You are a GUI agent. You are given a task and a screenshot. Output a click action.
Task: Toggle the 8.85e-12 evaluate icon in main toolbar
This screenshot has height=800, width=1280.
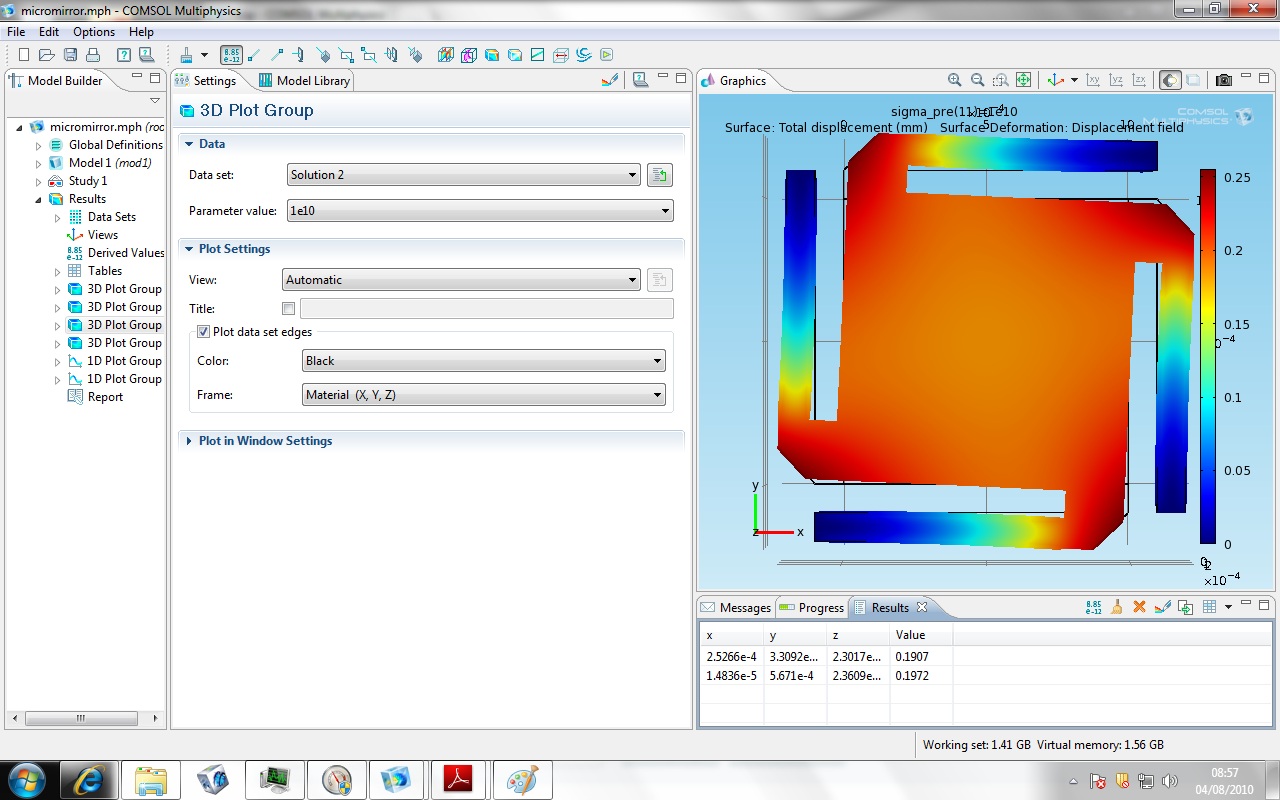click(231, 55)
